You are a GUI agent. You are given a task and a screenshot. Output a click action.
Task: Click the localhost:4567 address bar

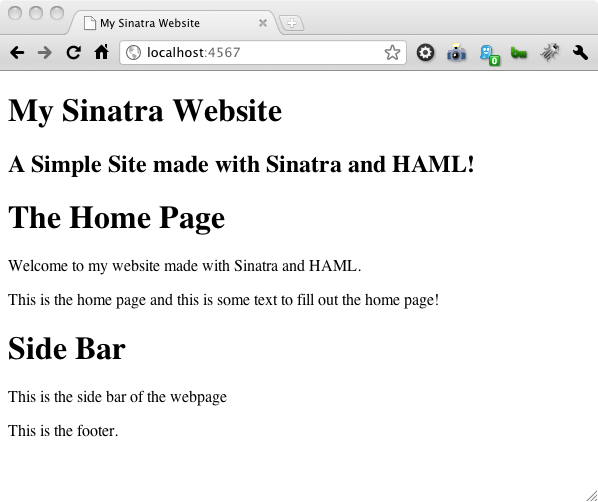(x=263, y=53)
